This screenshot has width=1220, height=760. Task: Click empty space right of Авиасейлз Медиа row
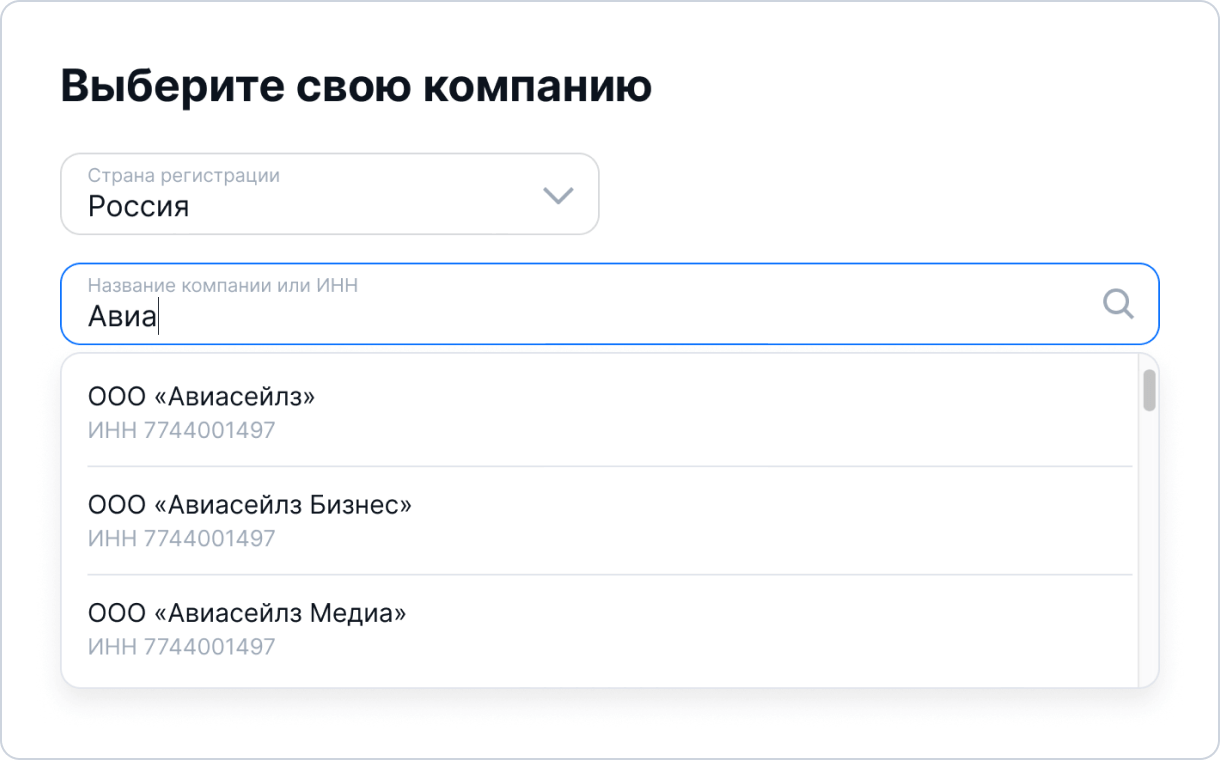780,629
